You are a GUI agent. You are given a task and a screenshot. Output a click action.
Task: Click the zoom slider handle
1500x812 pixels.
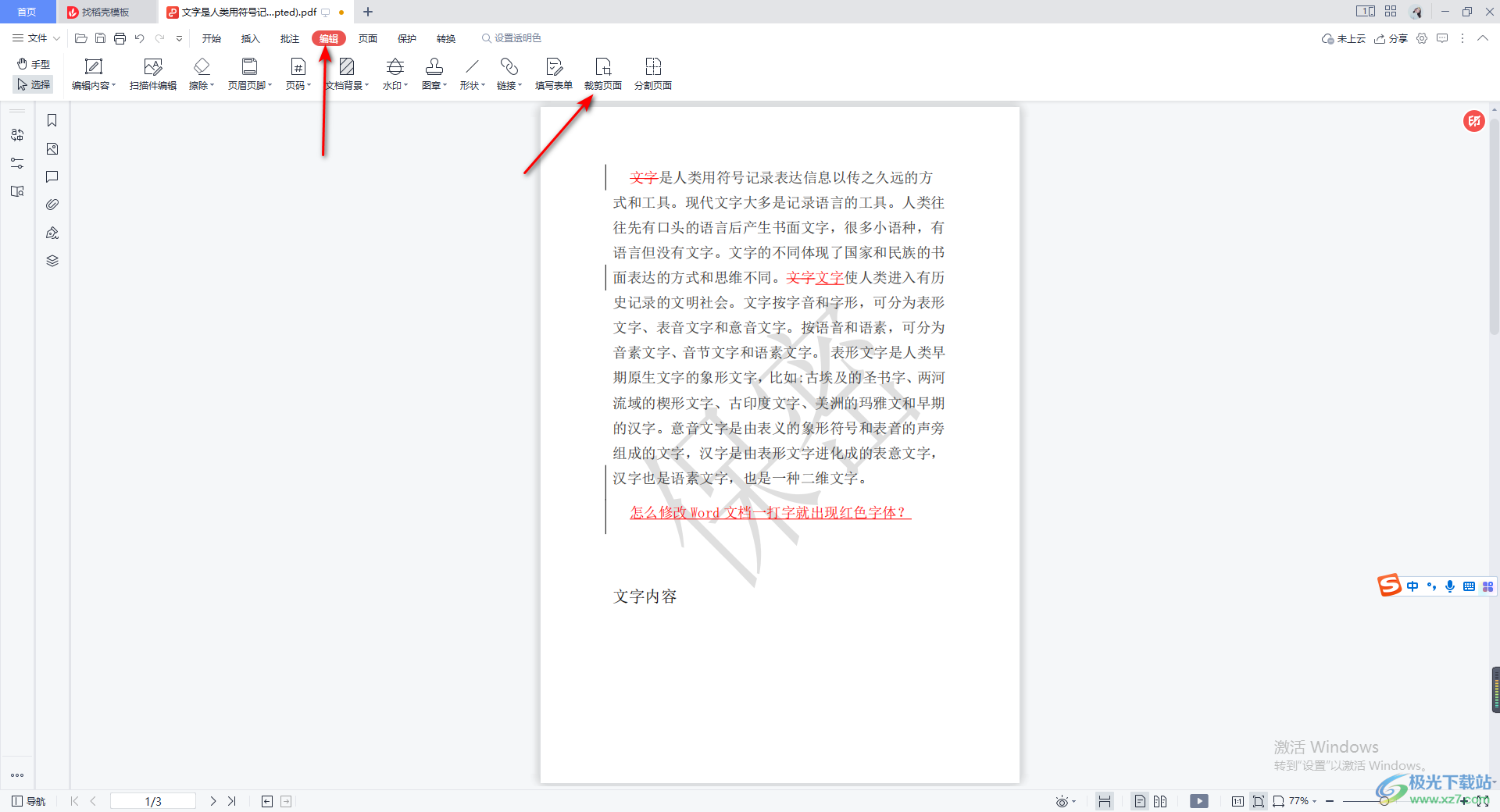click(1384, 801)
